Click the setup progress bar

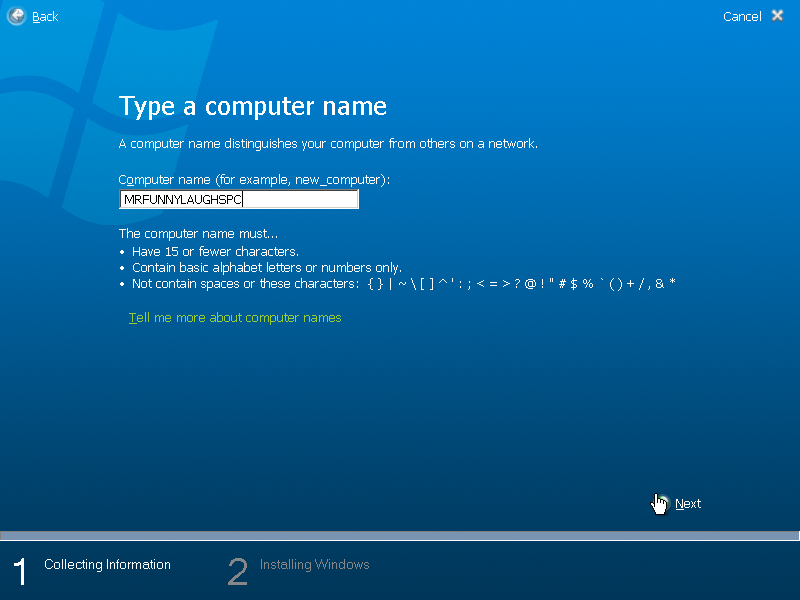tap(399, 536)
